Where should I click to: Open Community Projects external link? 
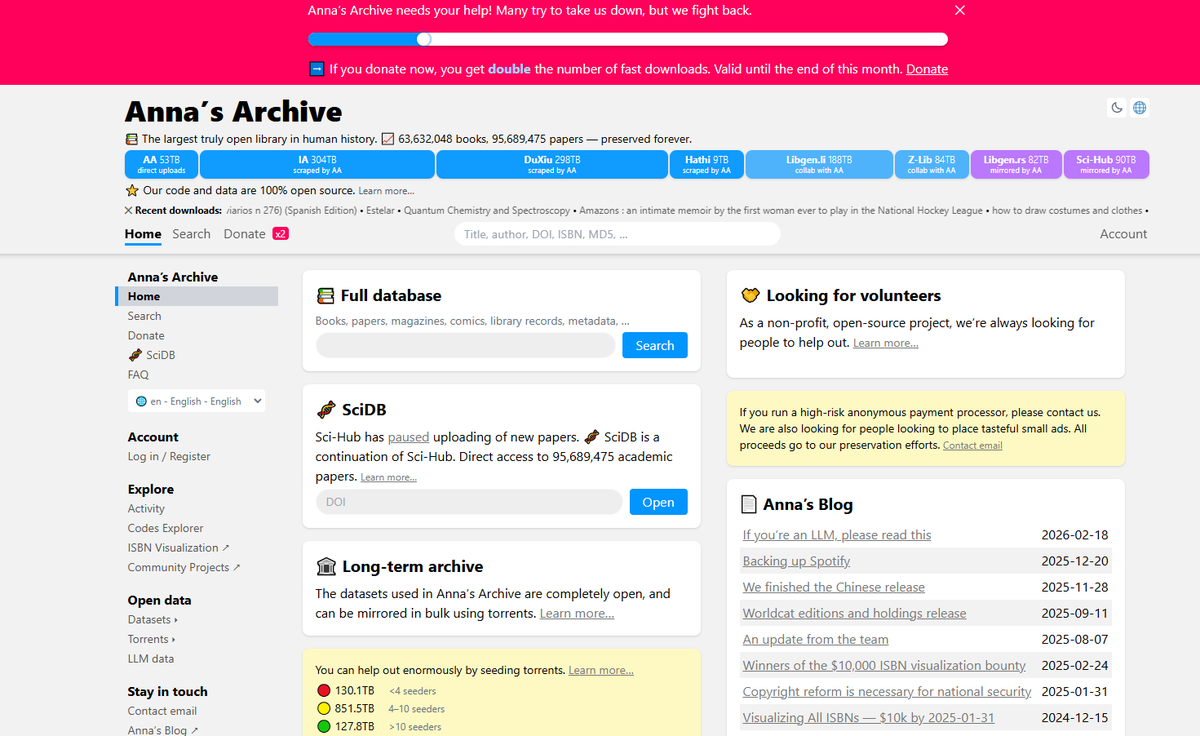[x=184, y=567]
